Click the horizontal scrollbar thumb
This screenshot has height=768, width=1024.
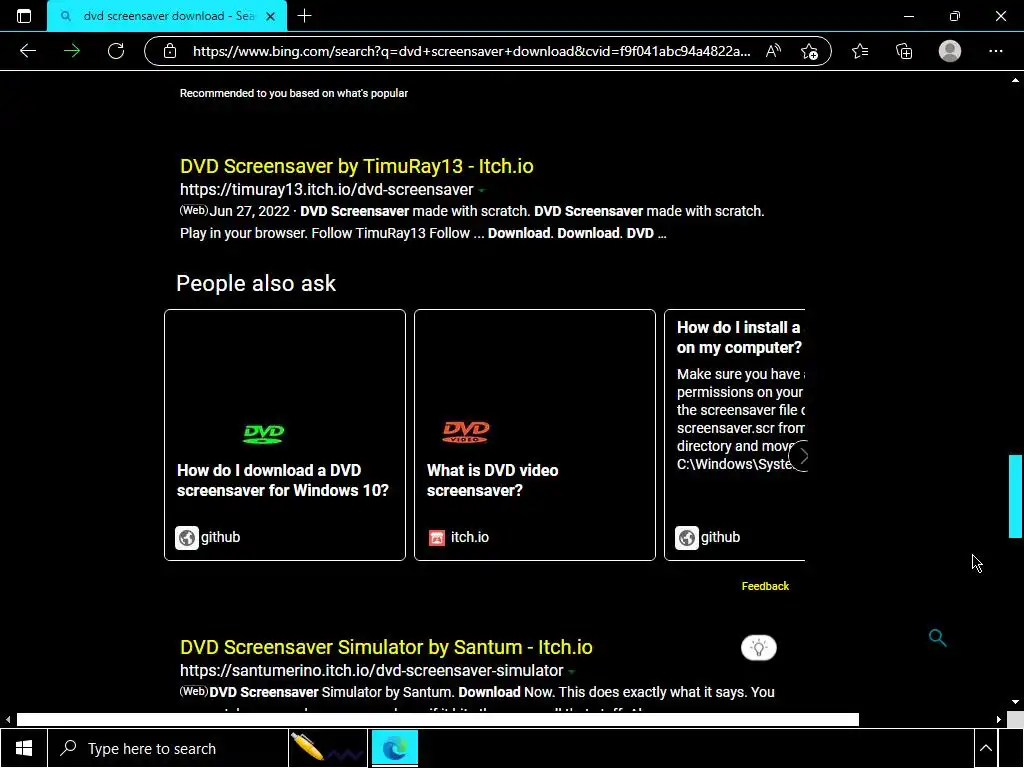[438, 720]
